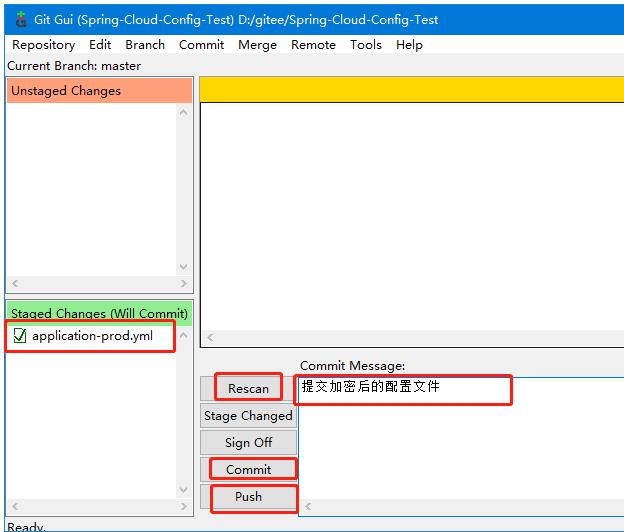Open the Merge menu
The image size is (624, 532).
pos(257,45)
